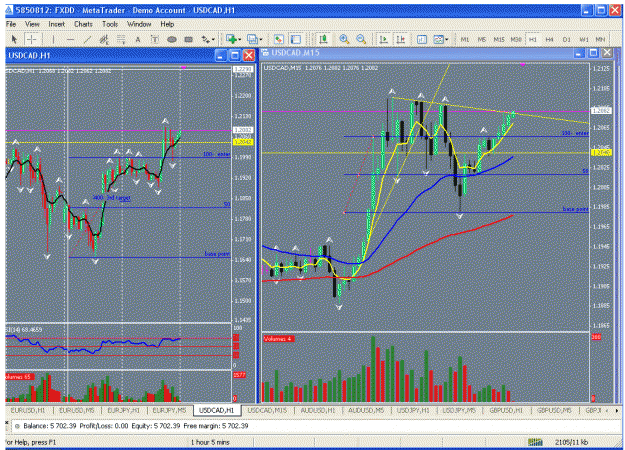Switch to EURUSD,H1 chart tab

coord(28,410)
